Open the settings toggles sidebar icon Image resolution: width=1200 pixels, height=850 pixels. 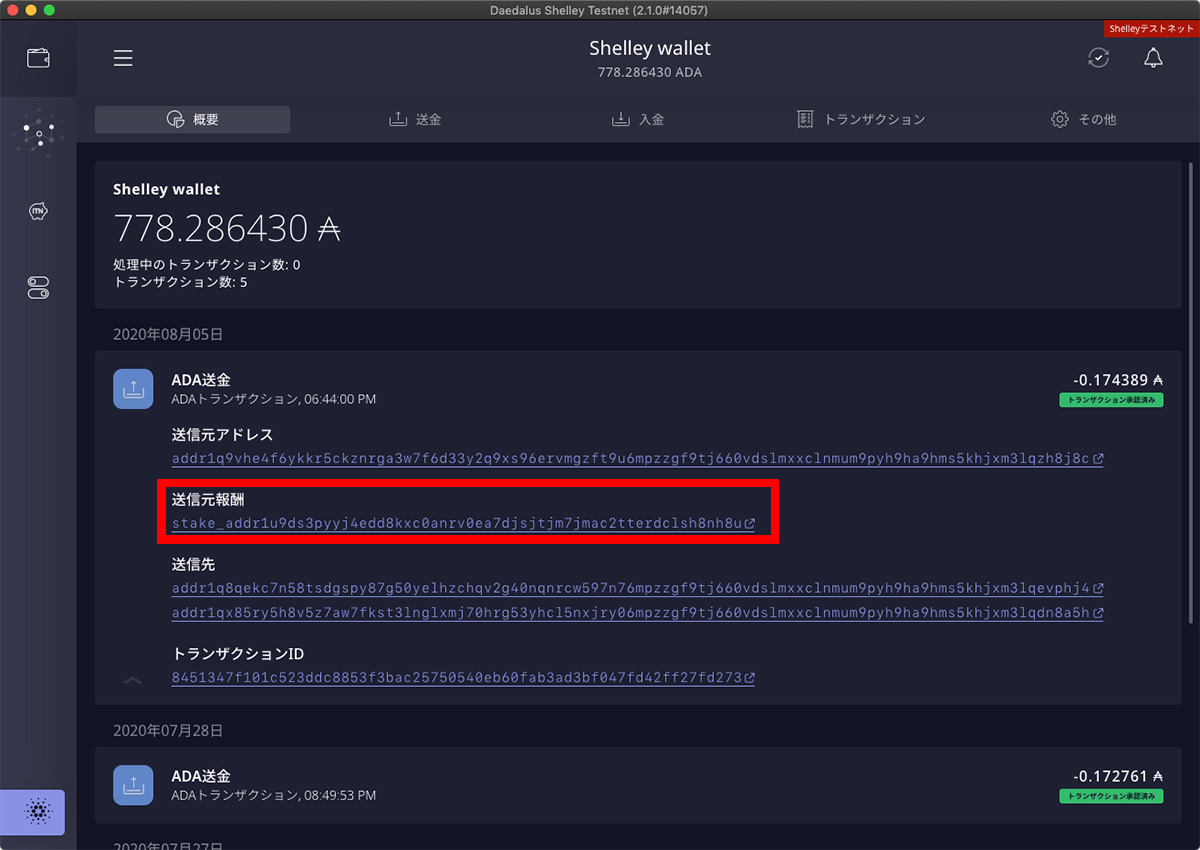(x=38, y=288)
